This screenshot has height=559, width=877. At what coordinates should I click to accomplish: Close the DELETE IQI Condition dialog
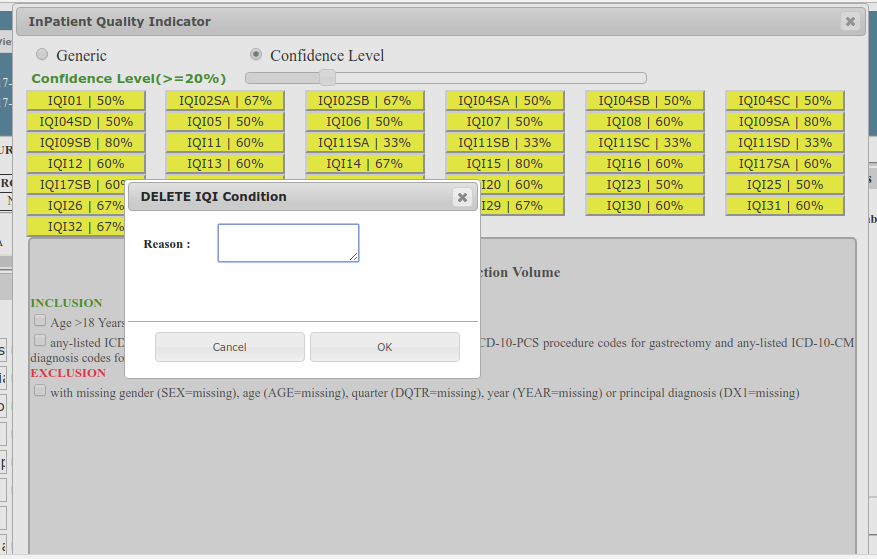point(462,197)
